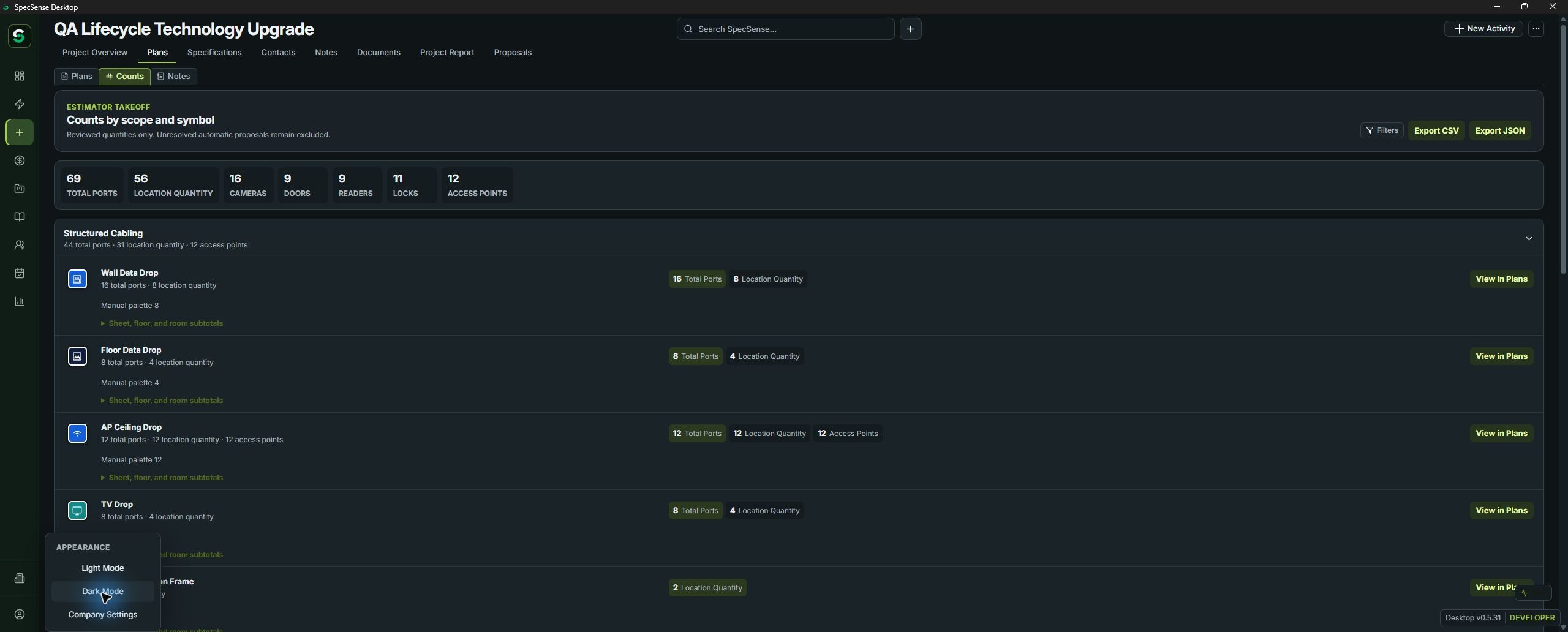Open the Filters dropdown
Viewport: 1568px width, 632px height.
click(1382, 130)
